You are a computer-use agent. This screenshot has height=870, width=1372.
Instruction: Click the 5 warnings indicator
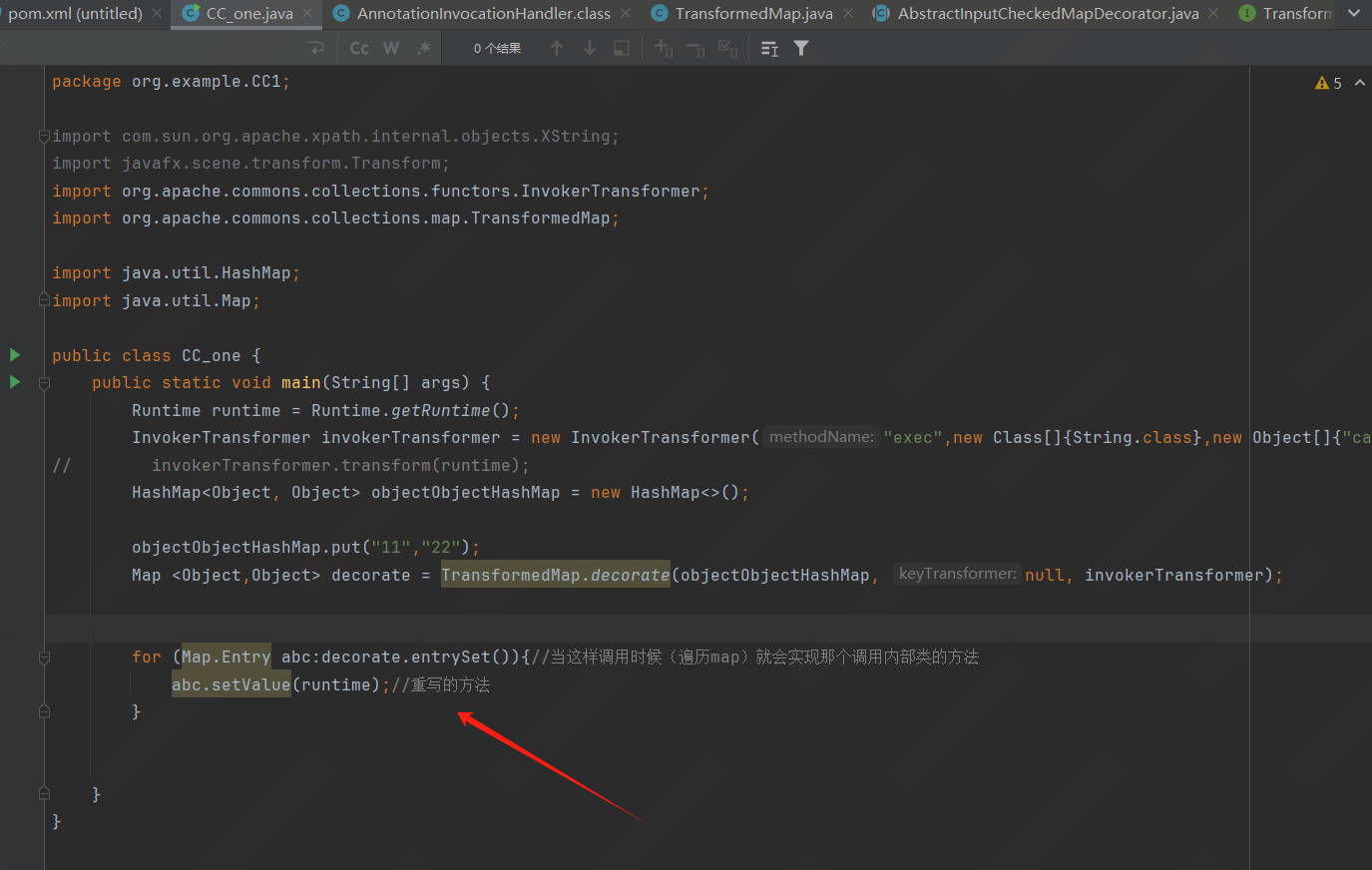click(1328, 83)
